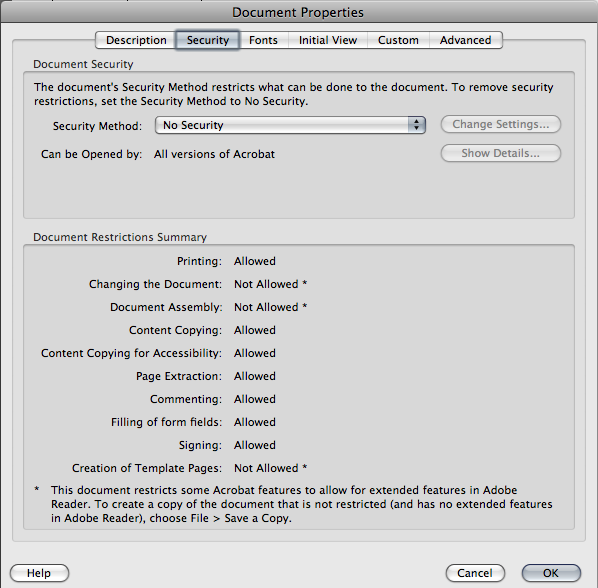Click the 'Signing:' label

[200, 445]
